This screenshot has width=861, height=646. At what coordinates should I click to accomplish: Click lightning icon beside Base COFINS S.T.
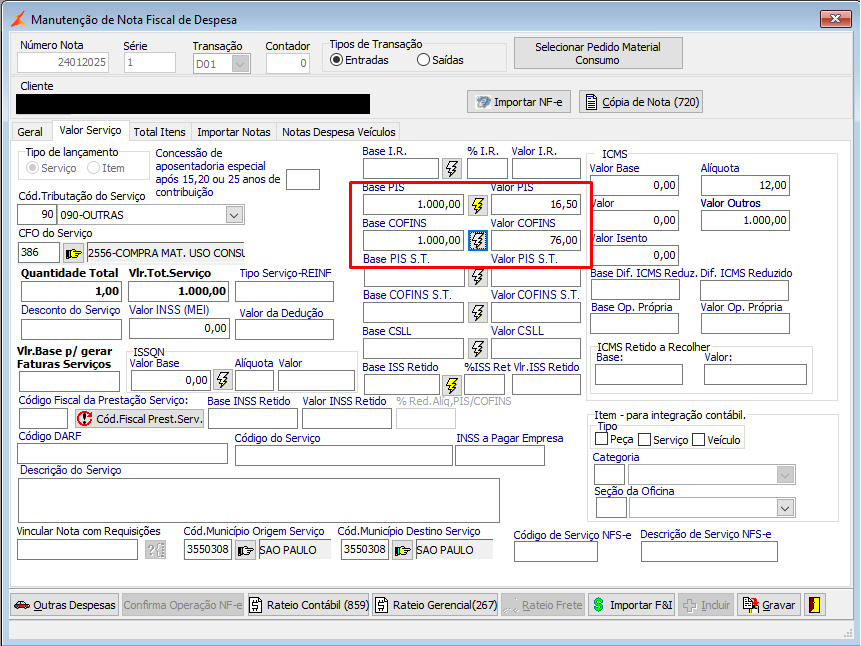point(478,313)
